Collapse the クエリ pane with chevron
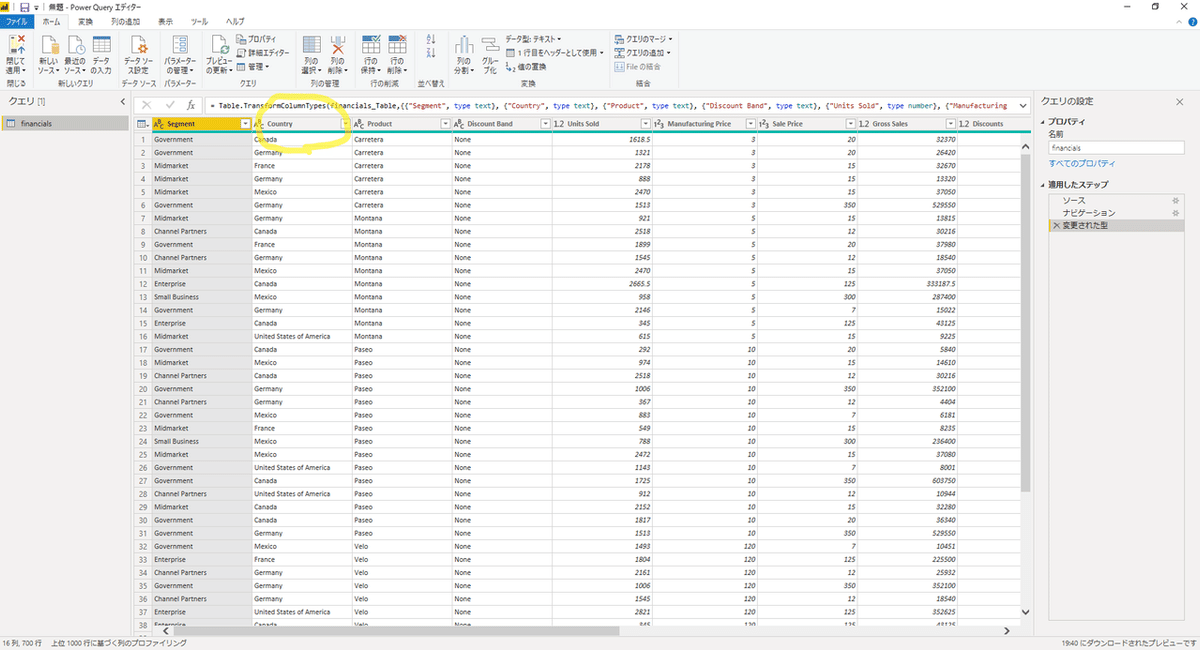 coord(123,101)
